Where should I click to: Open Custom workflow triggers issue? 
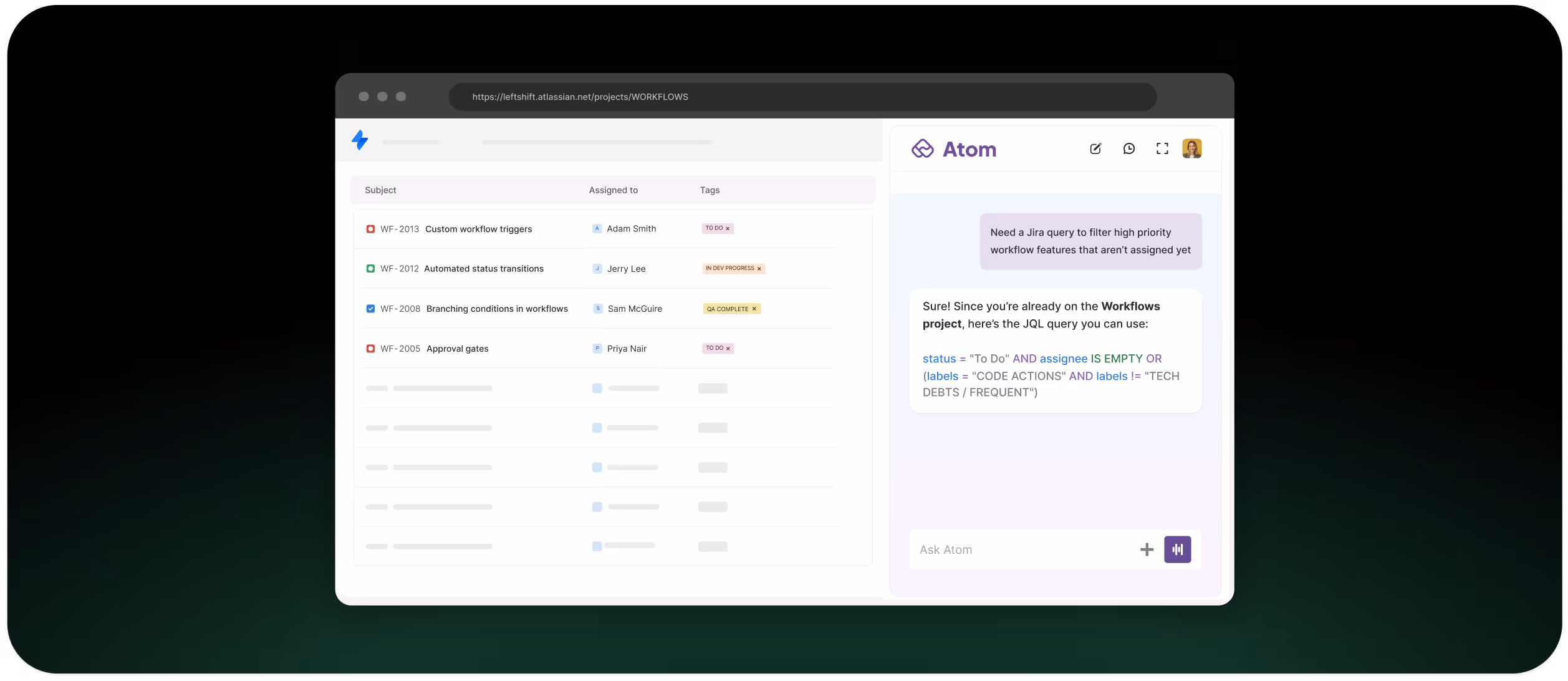[x=478, y=229]
